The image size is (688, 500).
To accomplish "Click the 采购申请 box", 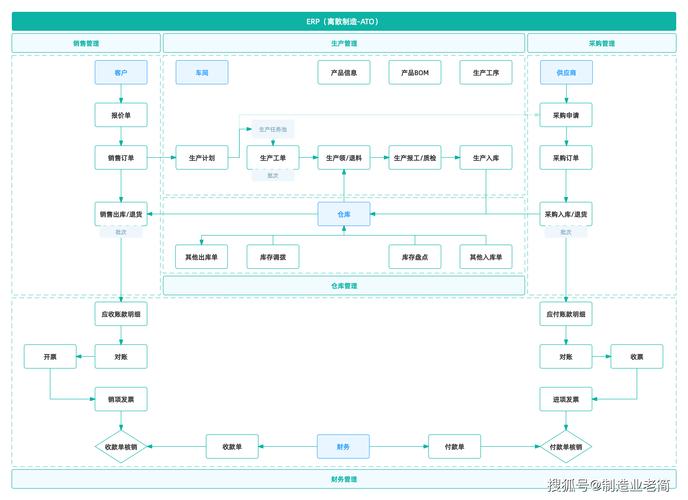I will point(566,115).
